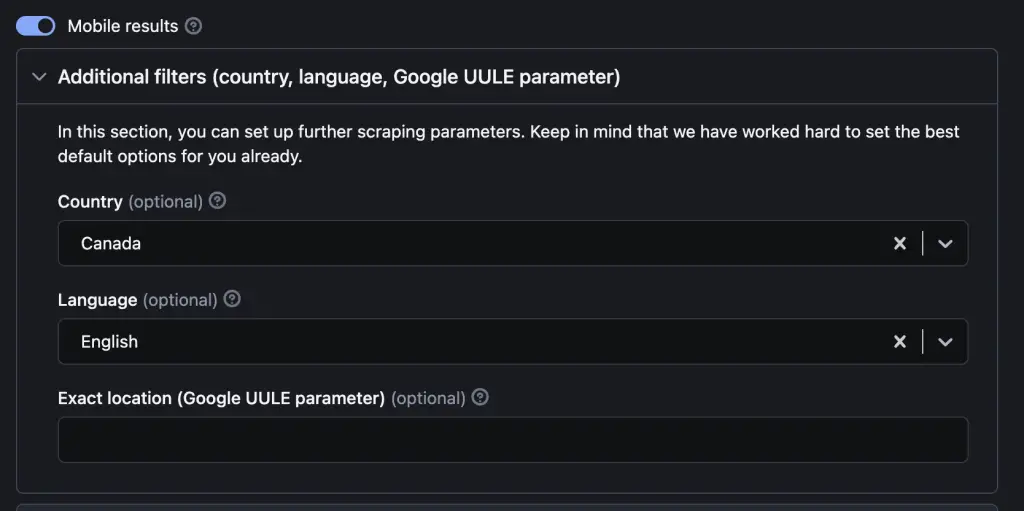Viewport: 1024px width, 511px height.
Task: Toggle the Mobile results switch off
Action: coord(35,26)
